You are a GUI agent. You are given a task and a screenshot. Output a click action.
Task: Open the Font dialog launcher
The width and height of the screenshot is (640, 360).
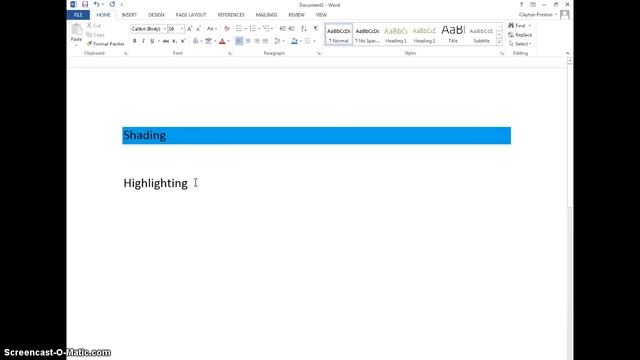pyautogui.click(x=230, y=53)
